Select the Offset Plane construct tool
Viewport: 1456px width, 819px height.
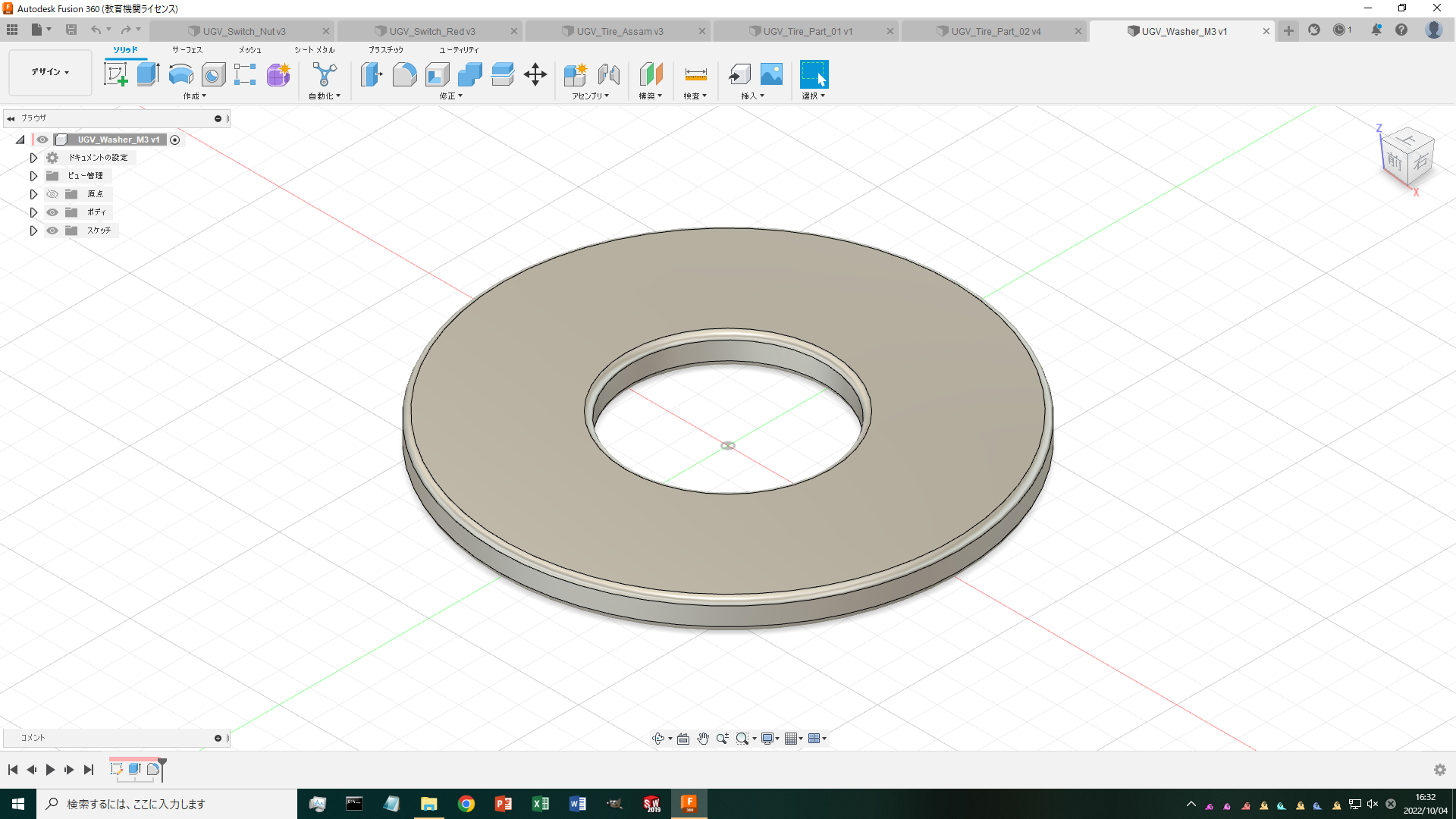[x=651, y=74]
